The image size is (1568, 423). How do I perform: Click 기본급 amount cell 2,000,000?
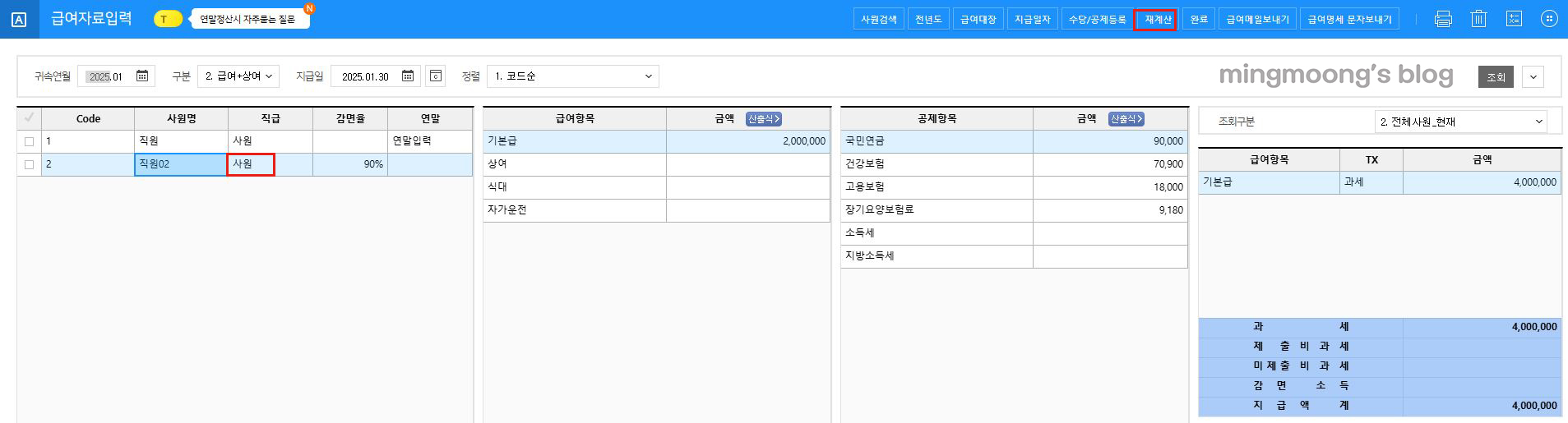(x=747, y=141)
